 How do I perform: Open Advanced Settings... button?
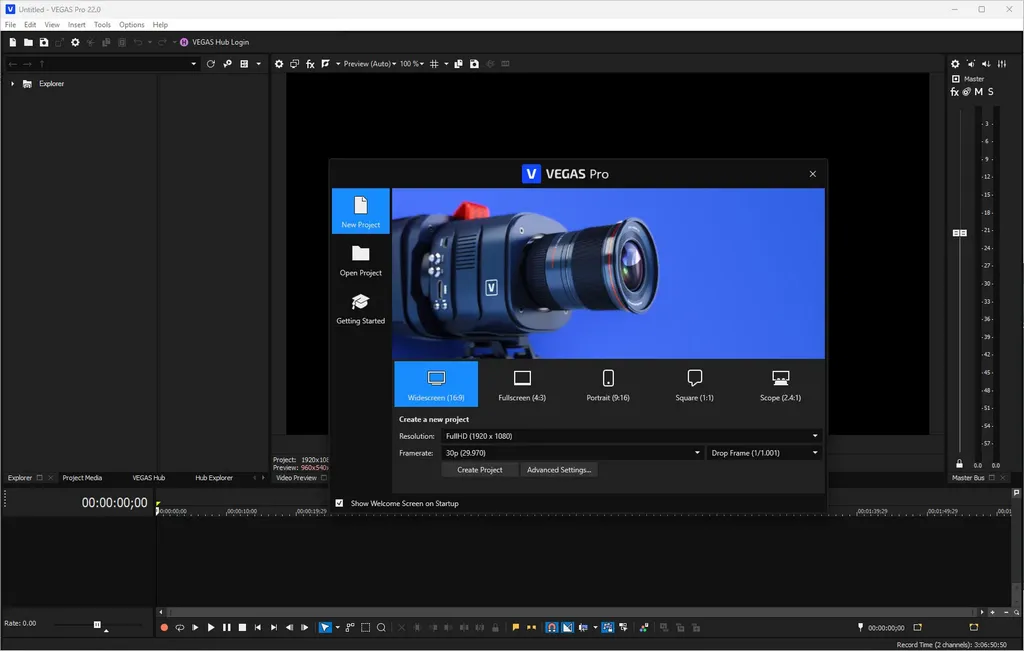[x=559, y=470]
